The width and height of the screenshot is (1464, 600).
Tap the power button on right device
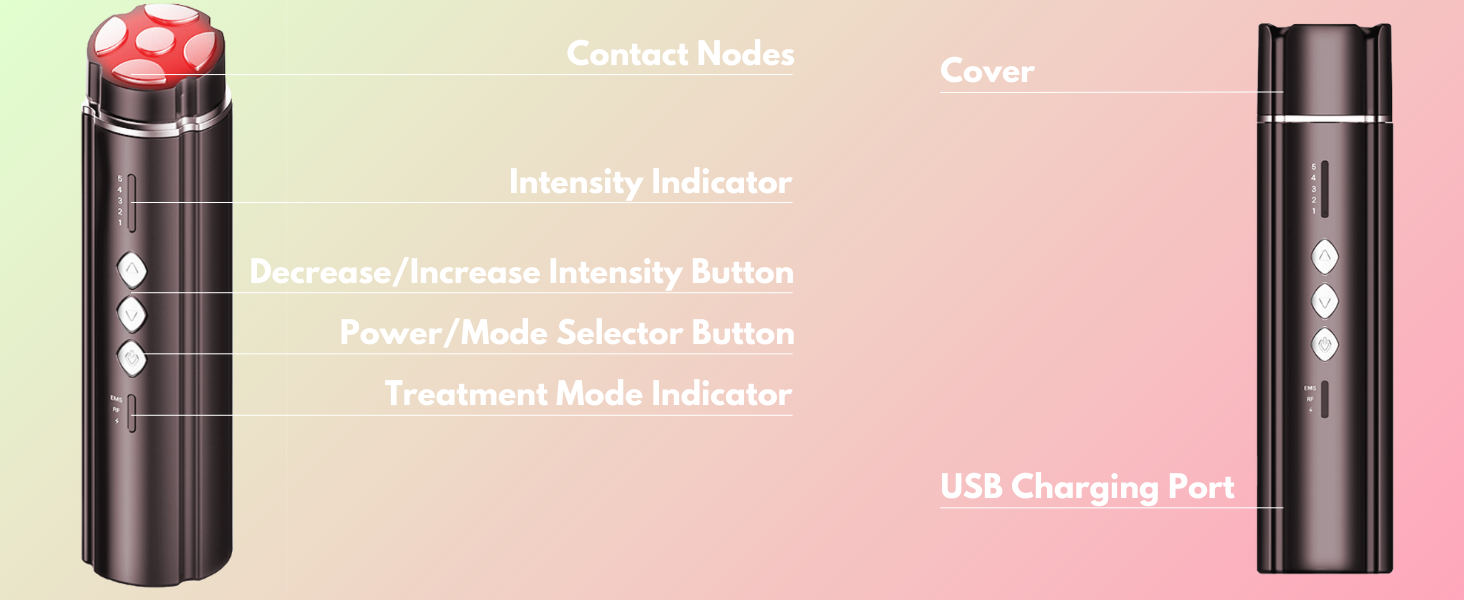(1325, 345)
